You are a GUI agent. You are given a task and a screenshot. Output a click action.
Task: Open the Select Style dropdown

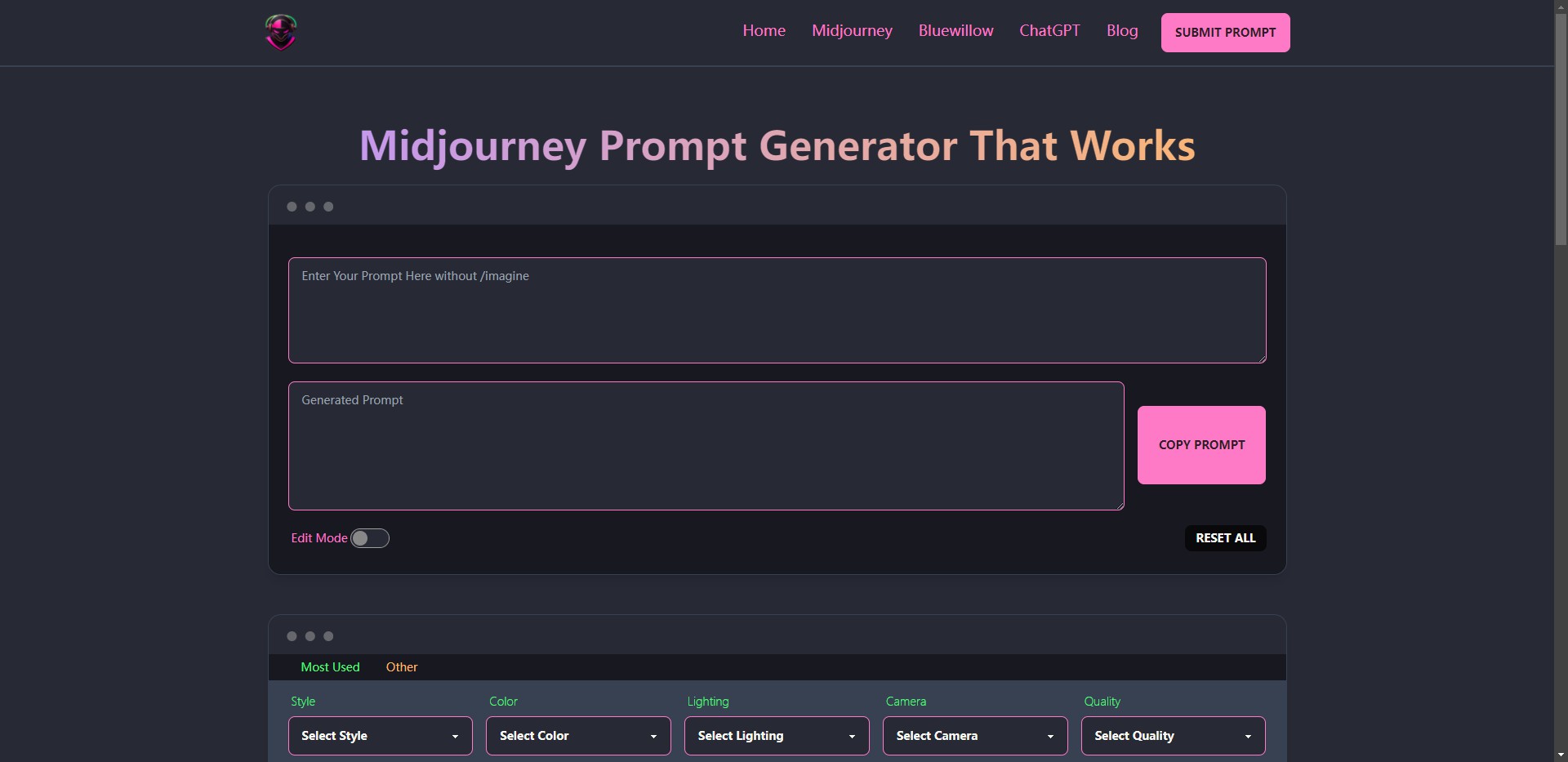[379, 736]
